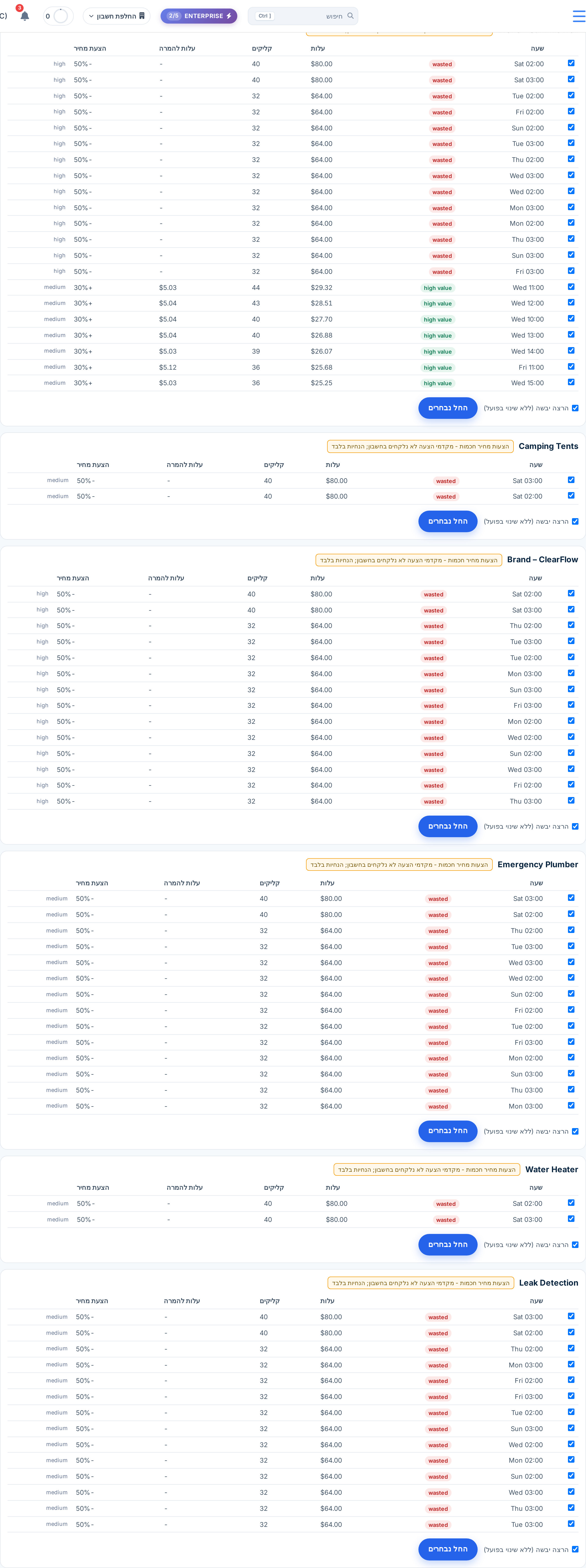Screen dimensions: 586x1568
Task: Click the שעה column header in Emergency Plumber
Action: 536,883
